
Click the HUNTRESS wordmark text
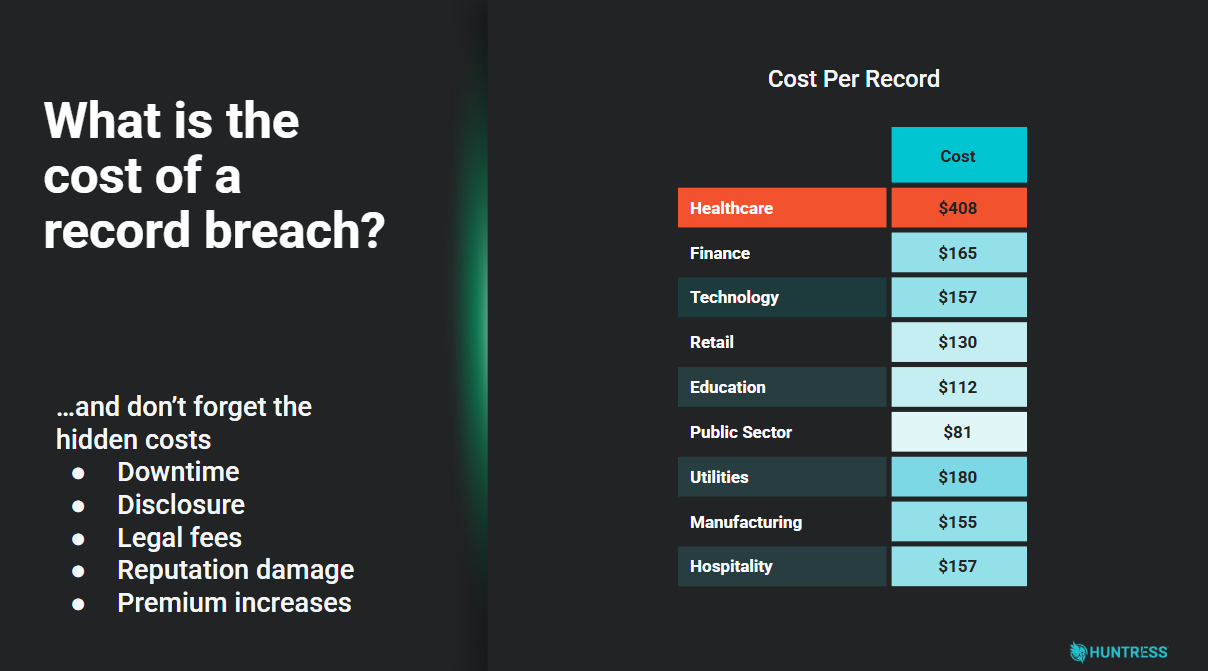click(x=1129, y=652)
